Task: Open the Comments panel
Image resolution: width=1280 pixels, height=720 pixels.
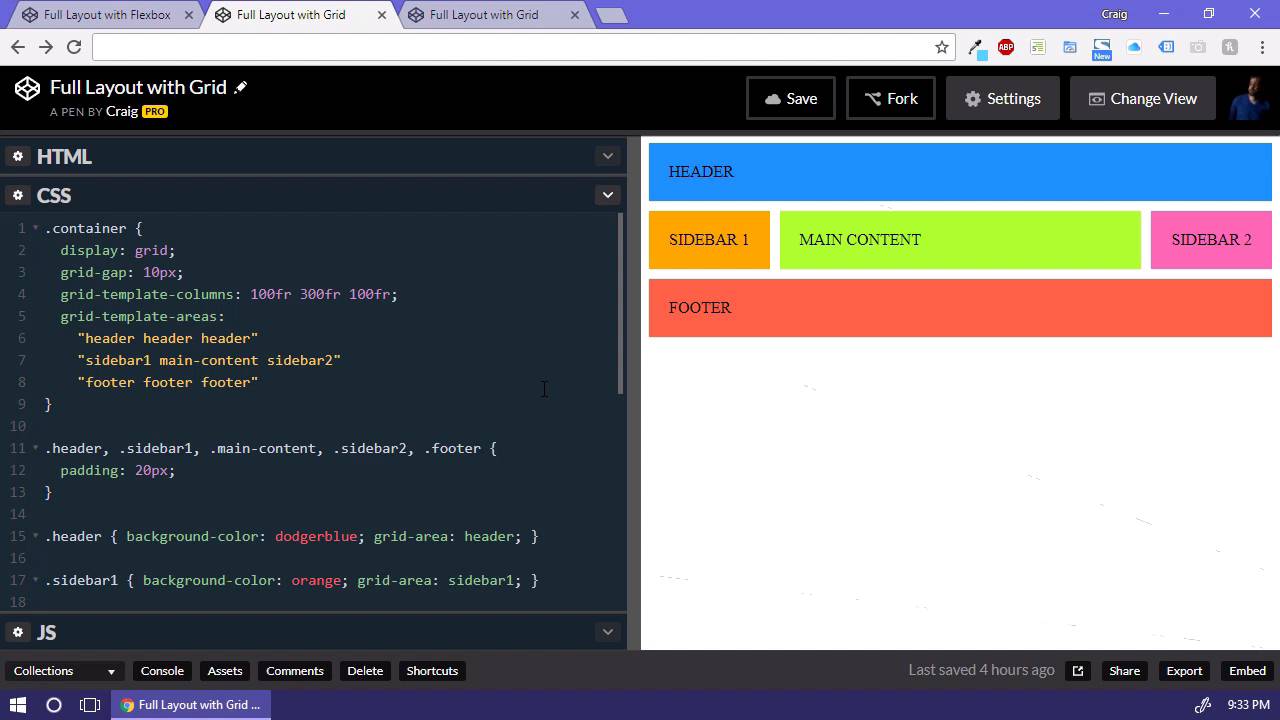Action: coord(295,671)
